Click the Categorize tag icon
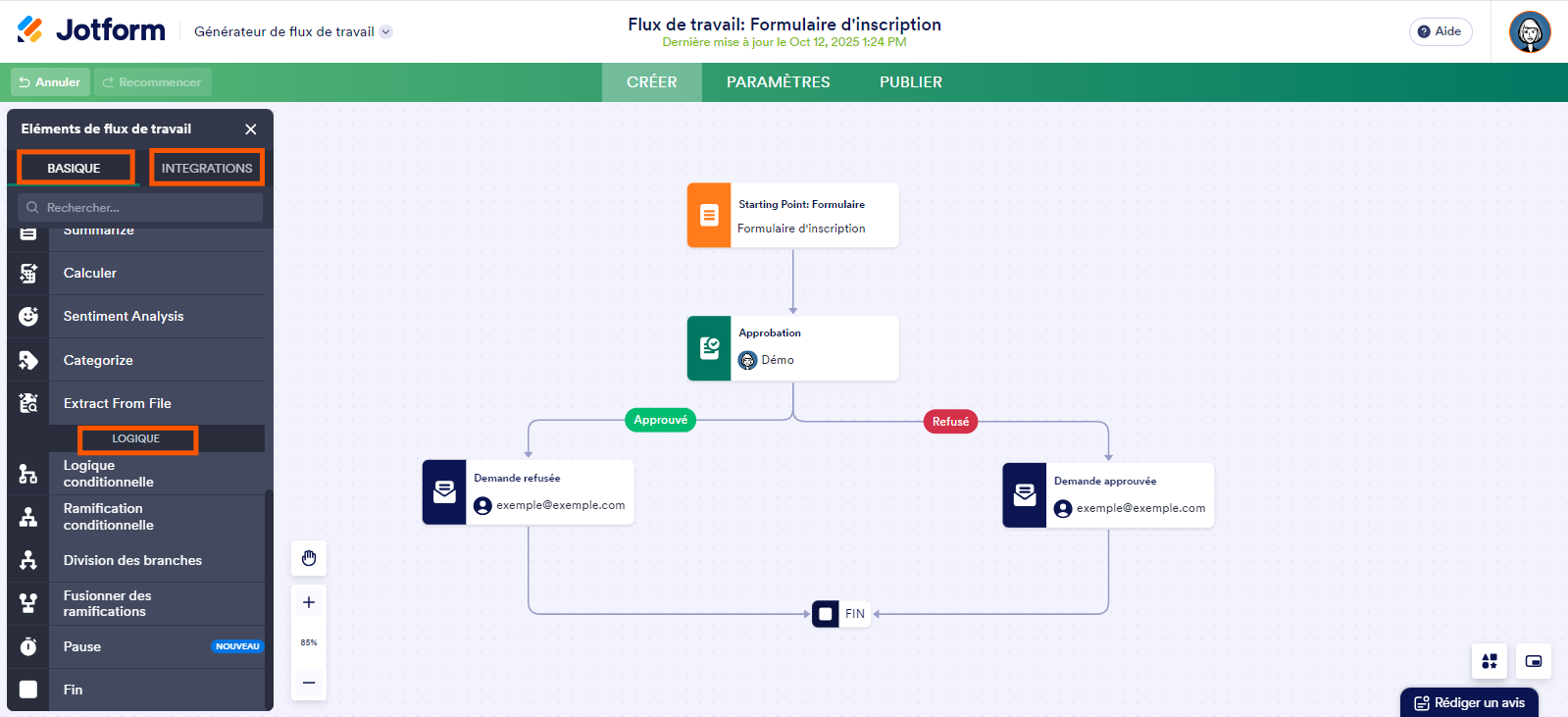Viewport: 1568px width, 717px height. click(28, 360)
